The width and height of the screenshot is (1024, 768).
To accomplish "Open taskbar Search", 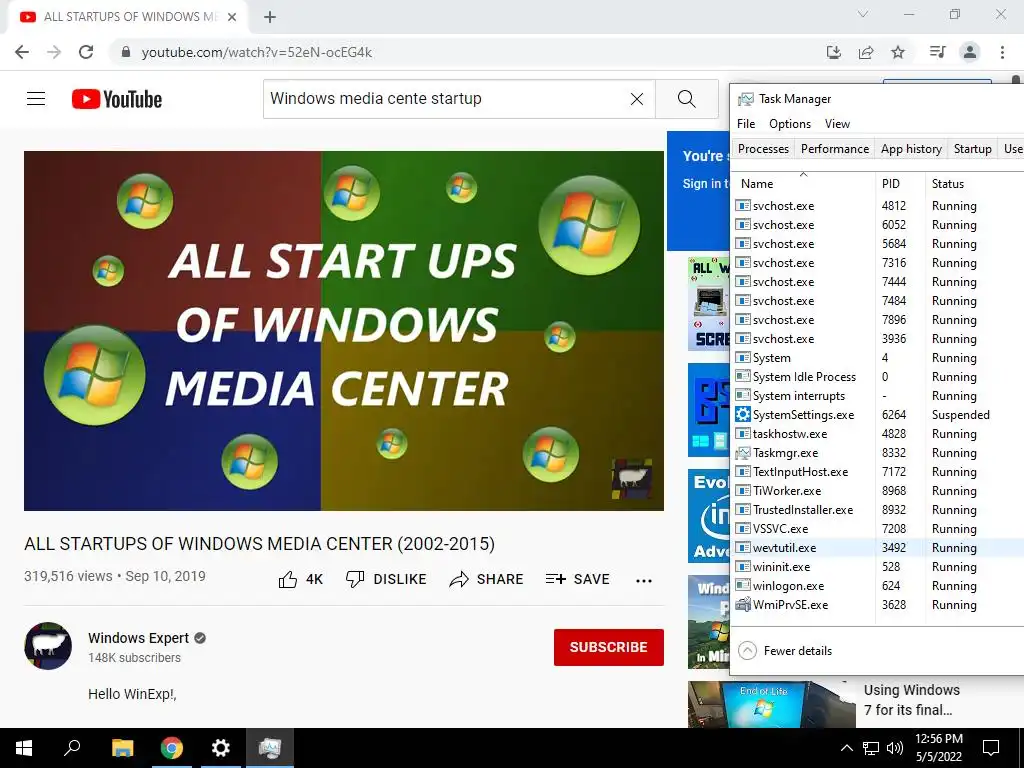I will coord(72,748).
